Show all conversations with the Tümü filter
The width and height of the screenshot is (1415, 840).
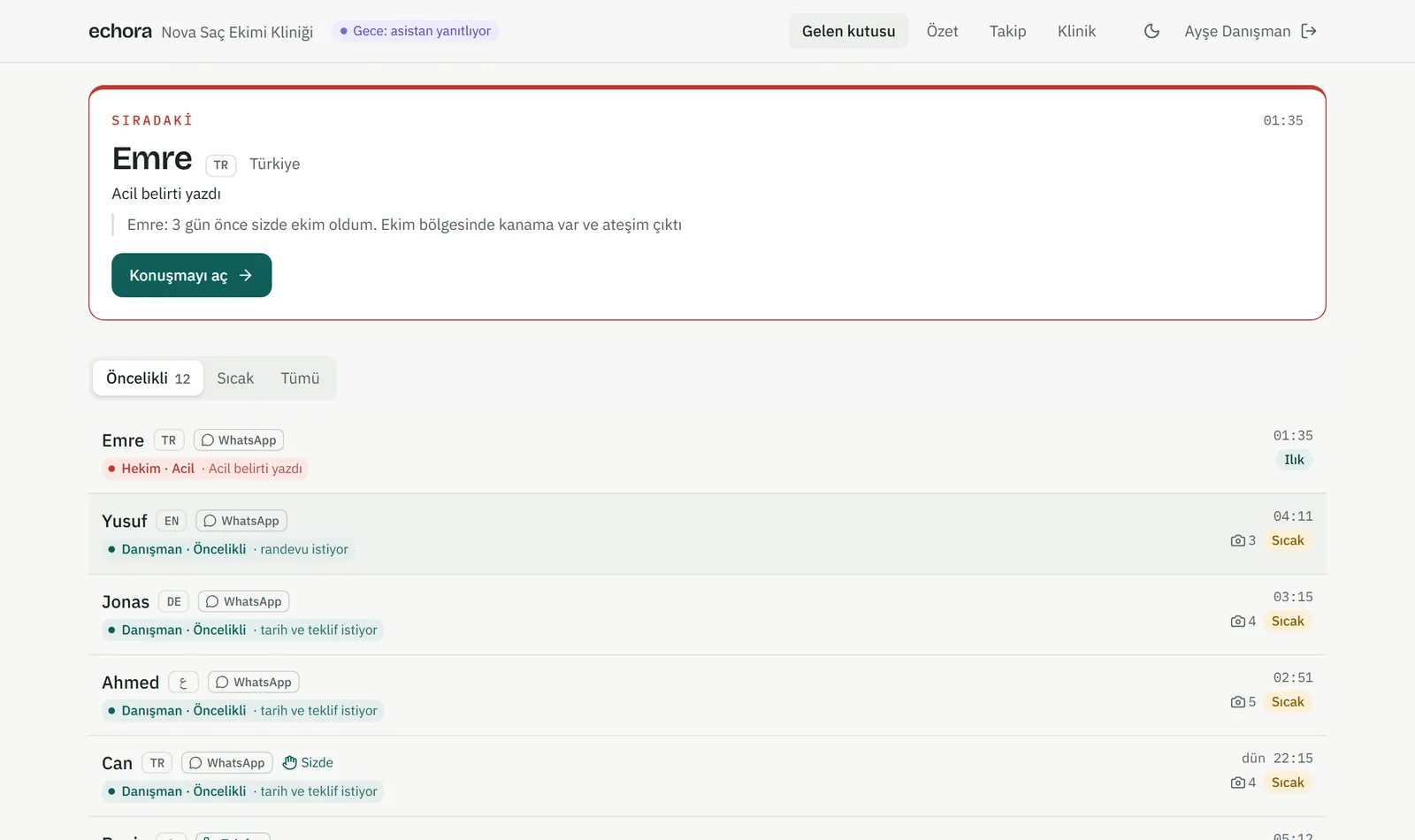point(300,378)
